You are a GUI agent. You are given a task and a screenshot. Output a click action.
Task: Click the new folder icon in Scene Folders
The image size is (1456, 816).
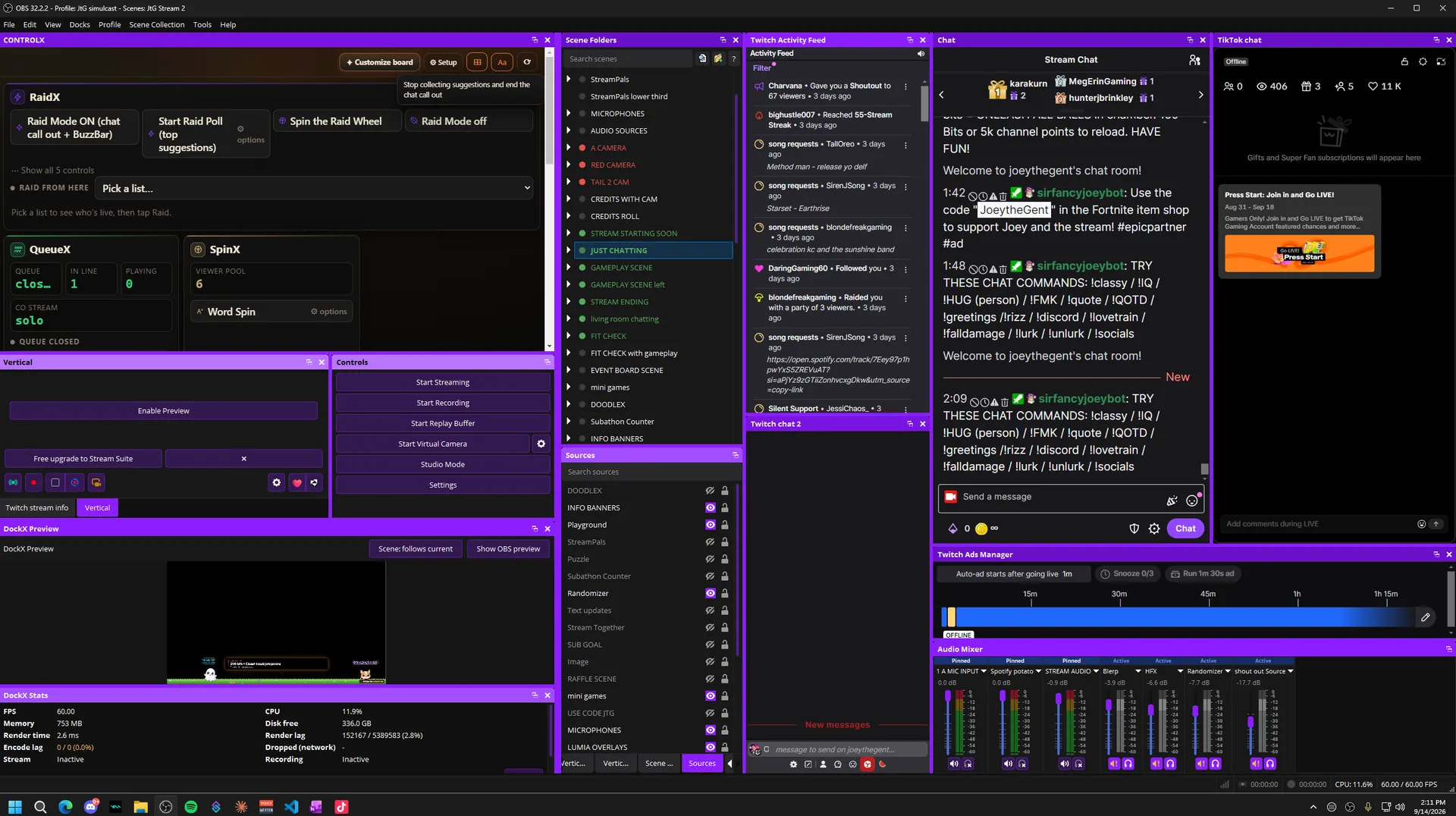(x=718, y=58)
